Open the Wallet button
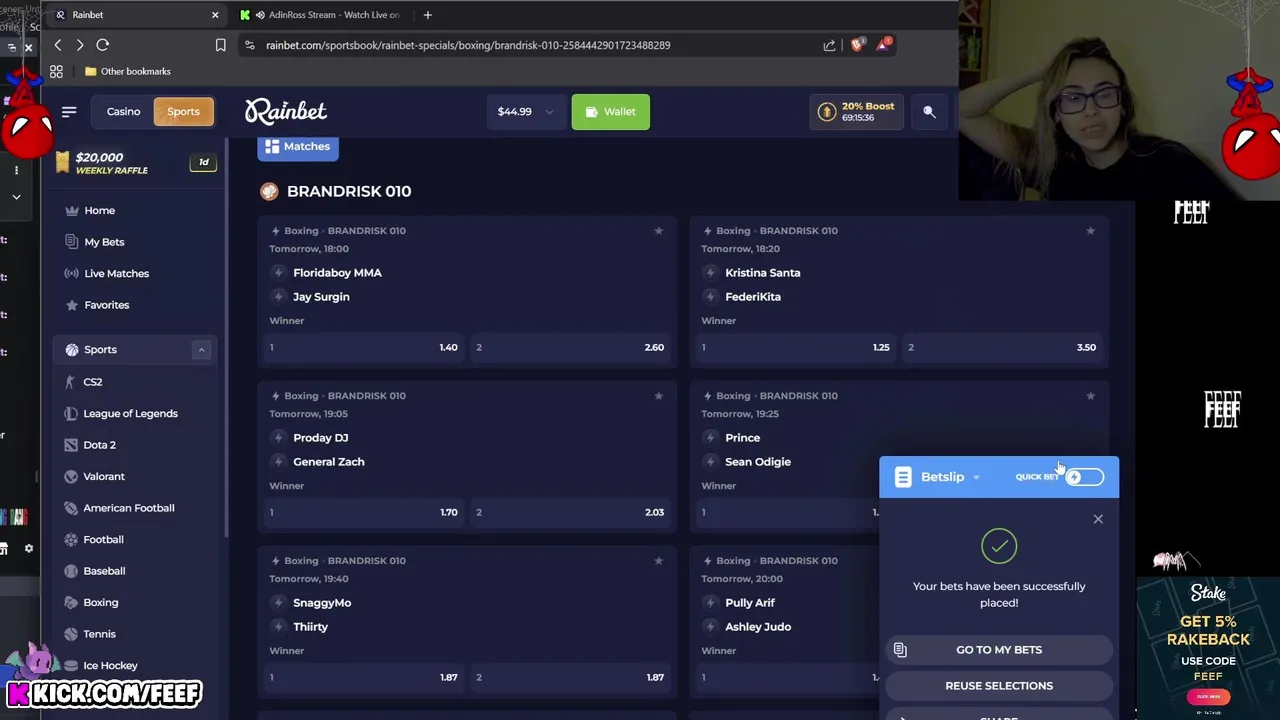The width and height of the screenshot is (1280, 720). tap(610, 112)
